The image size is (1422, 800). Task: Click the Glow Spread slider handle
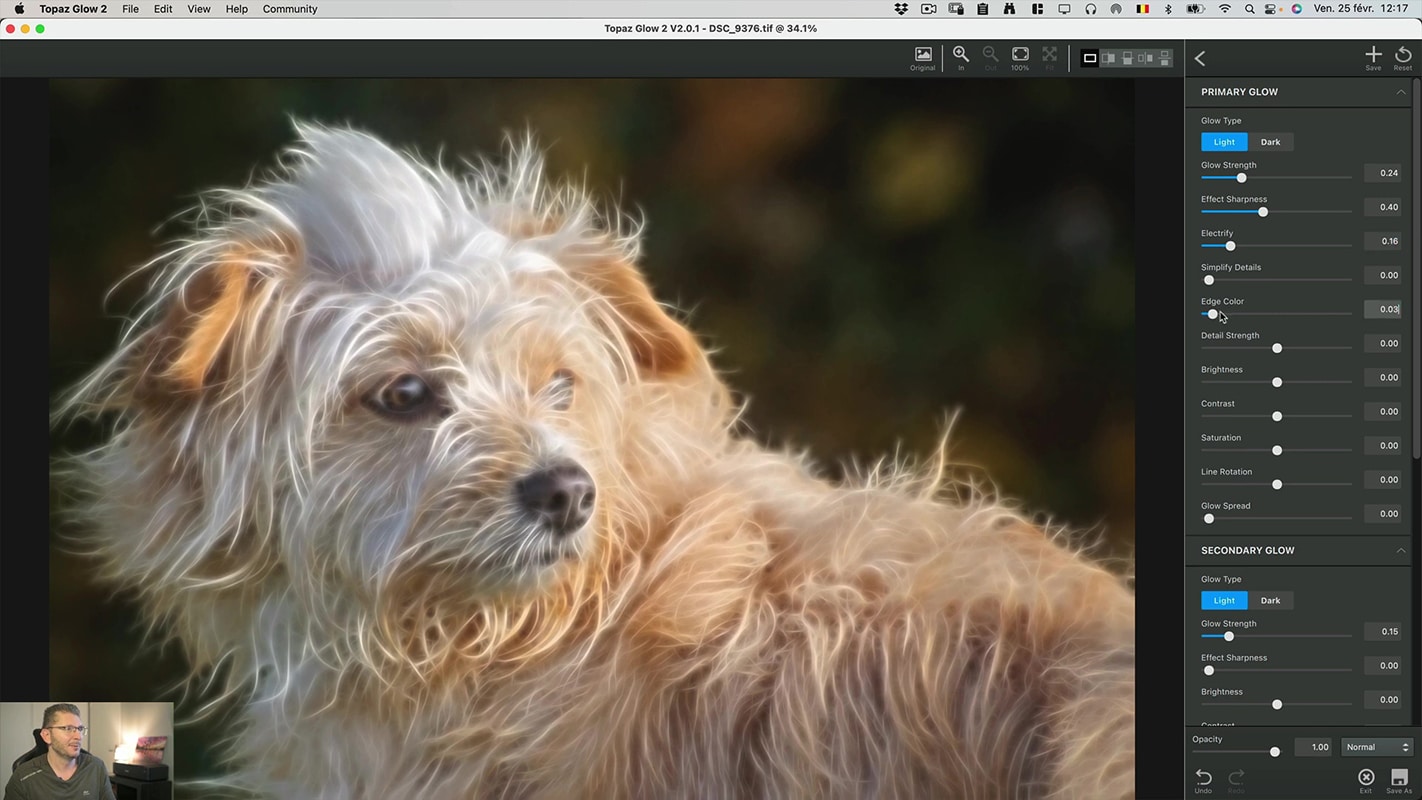point(1209,518)
